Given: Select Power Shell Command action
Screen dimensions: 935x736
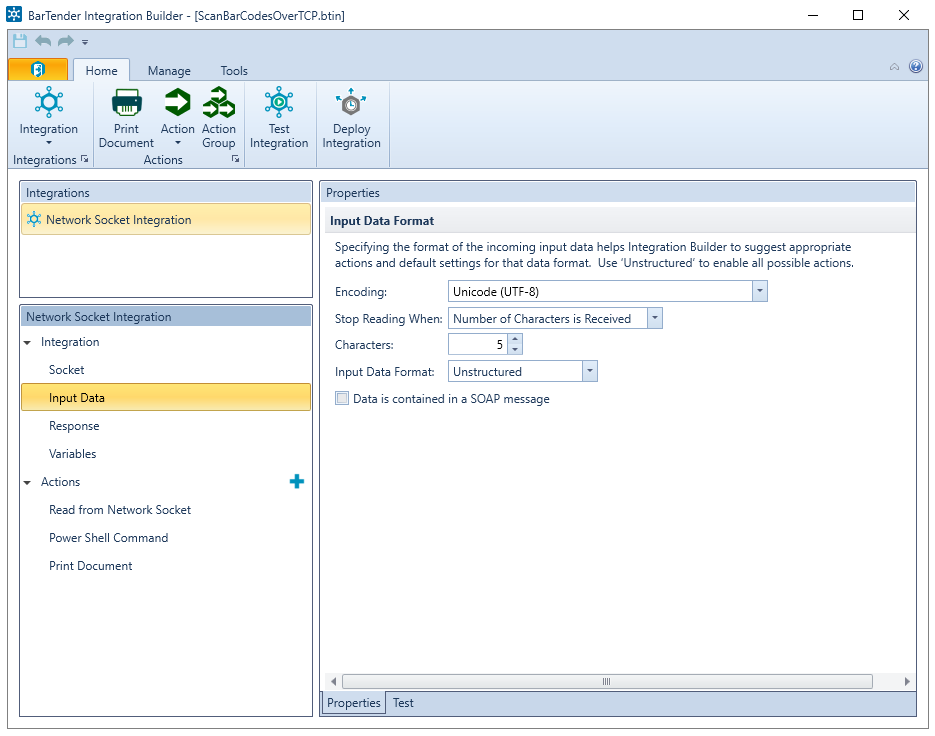Looking at the screenshot, I should point(166,538).
